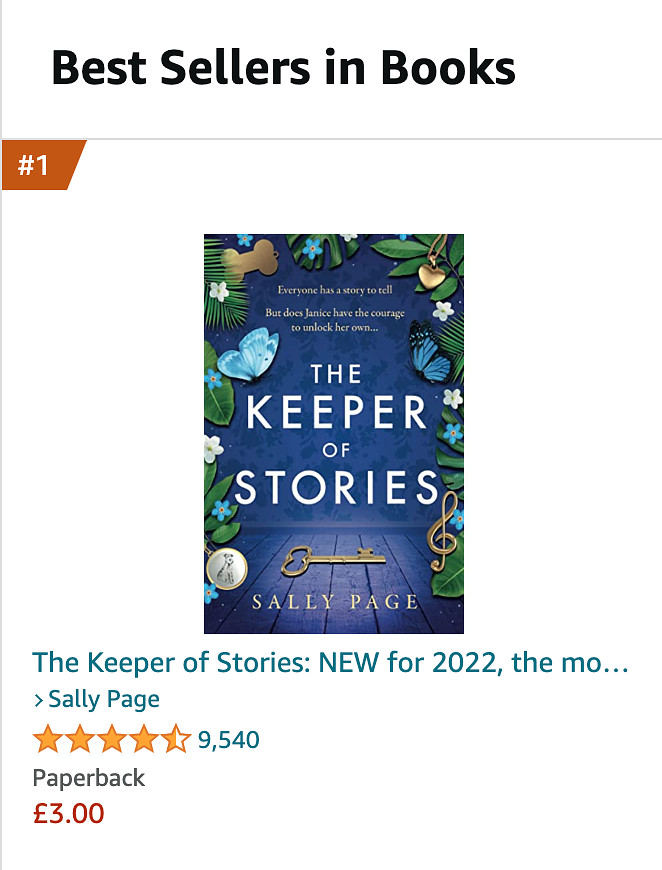Open The Keeper of Stories cover image
This screenshot has width=662, height=870.
333,433
